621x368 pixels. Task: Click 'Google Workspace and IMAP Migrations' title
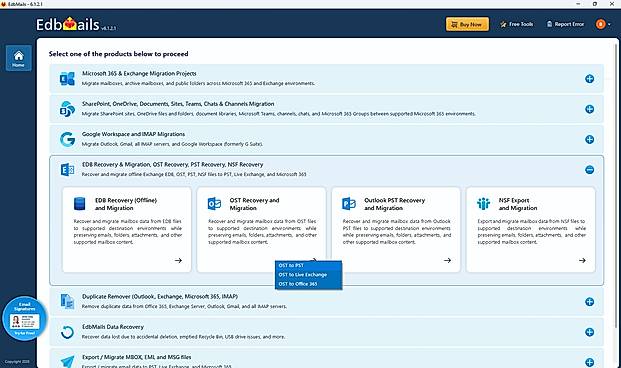click(133, 134)
